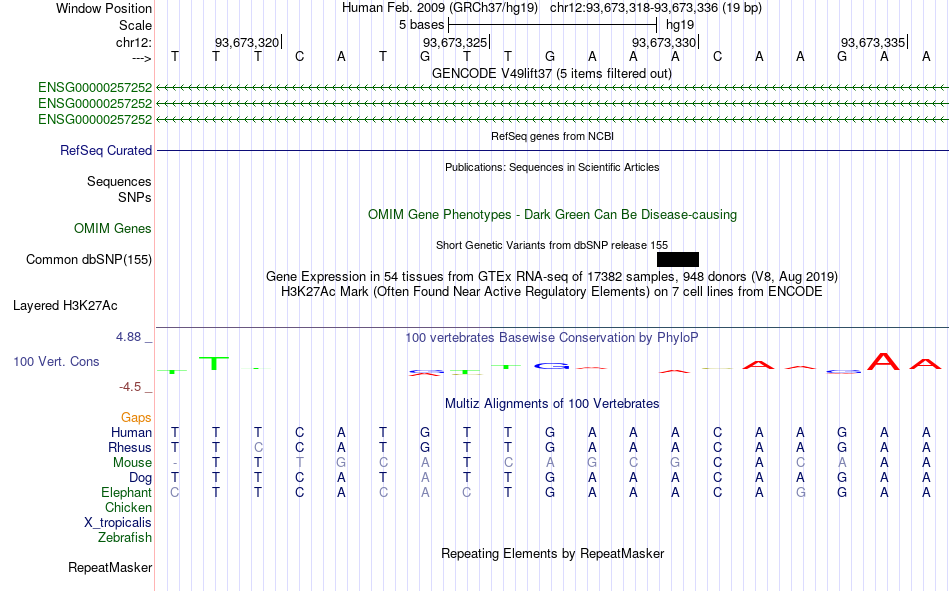Click the chr12:93,673,318-93,673,336 (19 bp) coordinates
This screenshot has width=950, height=591.
click(656, 8)
